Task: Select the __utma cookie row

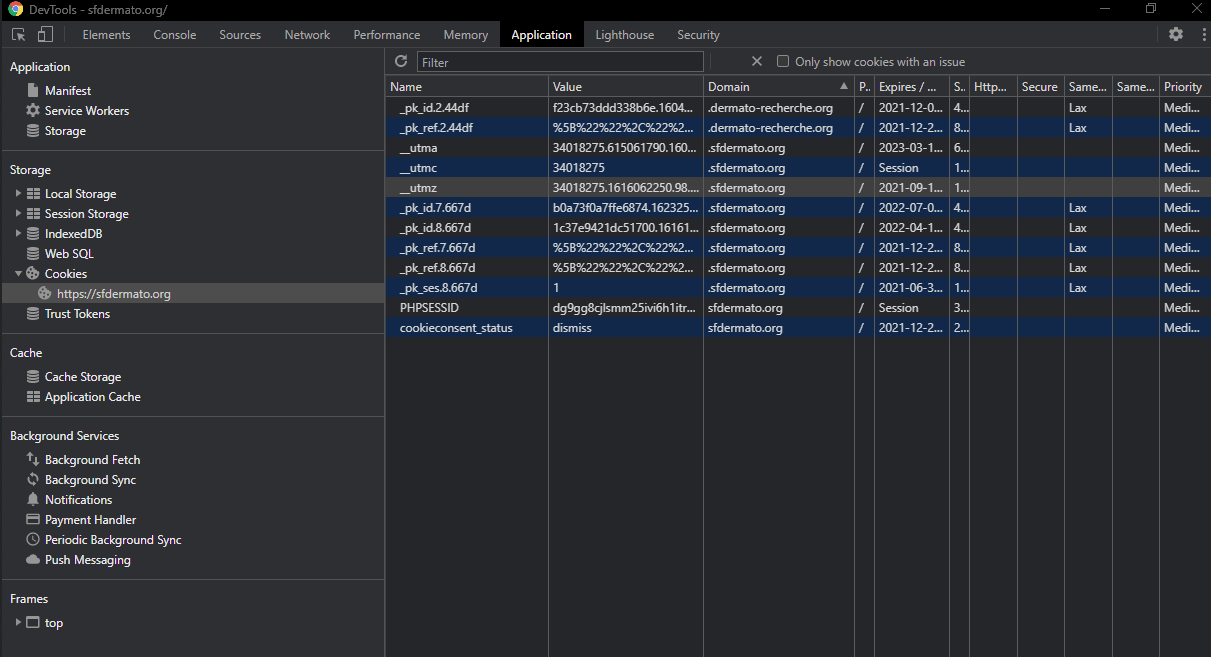Action: (x=798, y=148)
